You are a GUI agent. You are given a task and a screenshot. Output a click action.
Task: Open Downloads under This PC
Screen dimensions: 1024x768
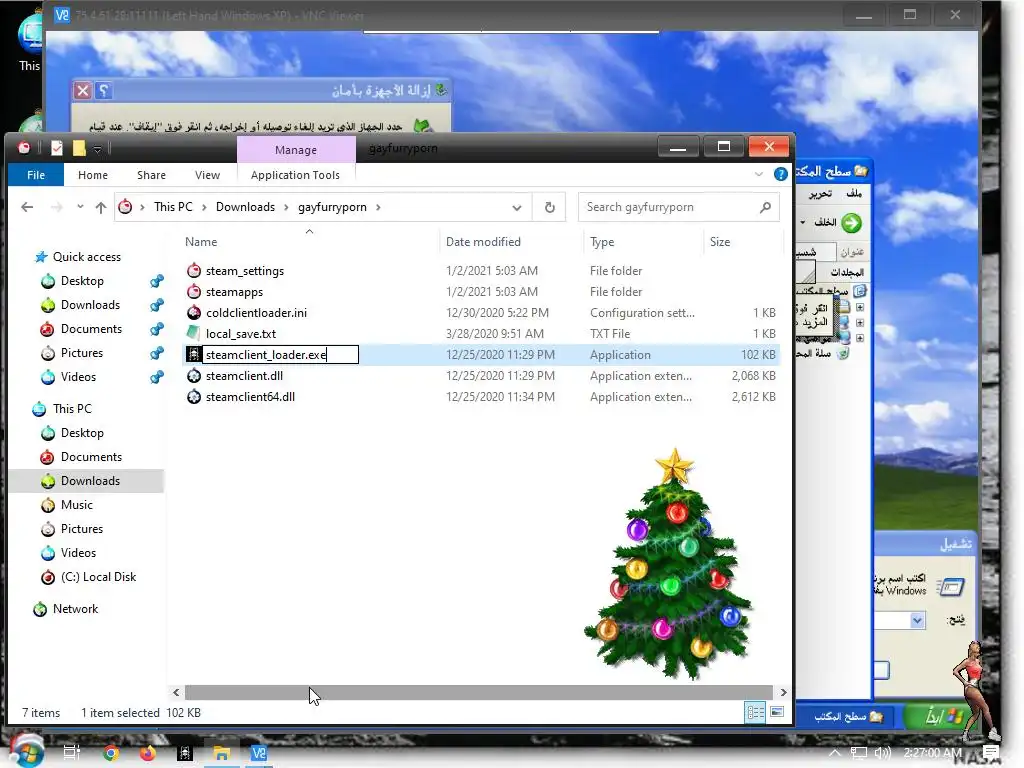90,481
